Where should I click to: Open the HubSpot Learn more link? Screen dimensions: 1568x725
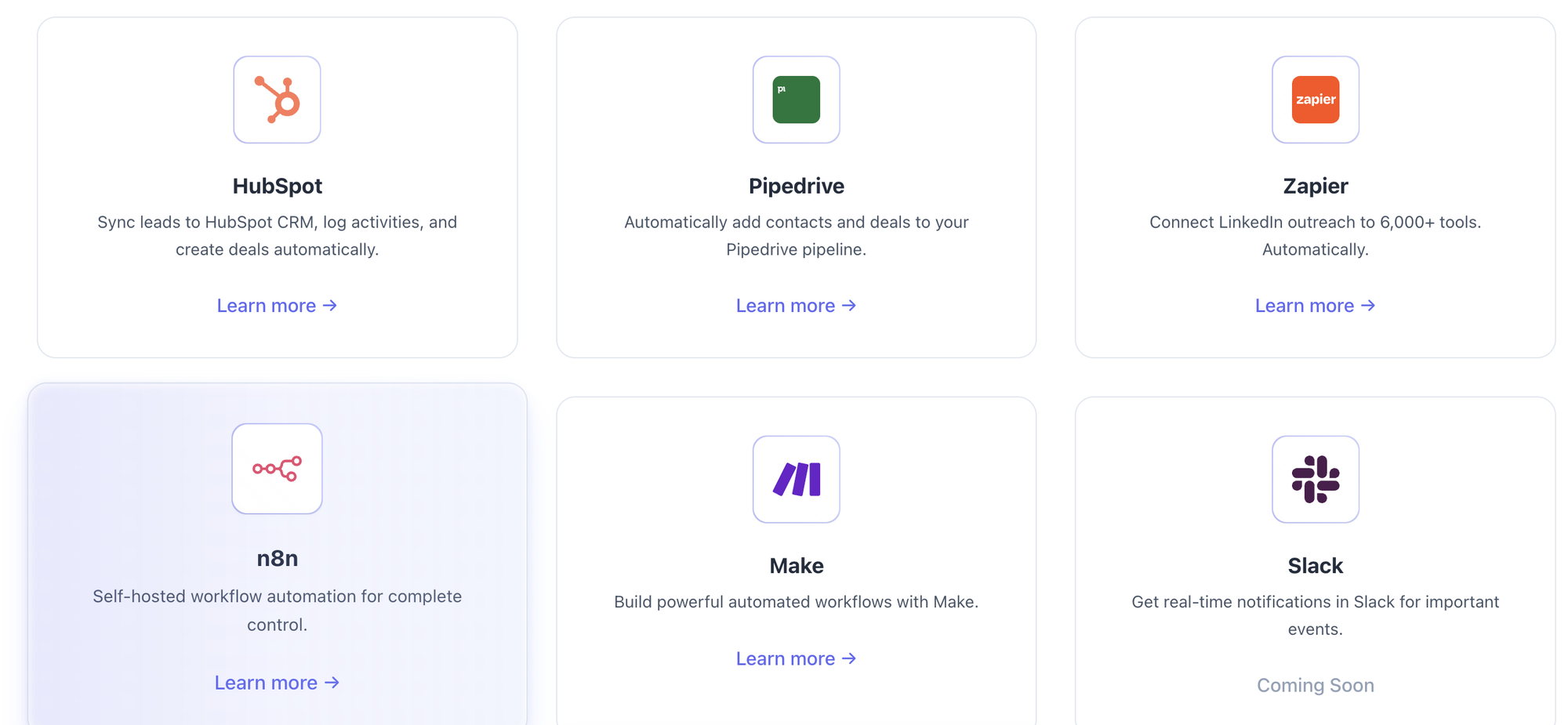277,306
